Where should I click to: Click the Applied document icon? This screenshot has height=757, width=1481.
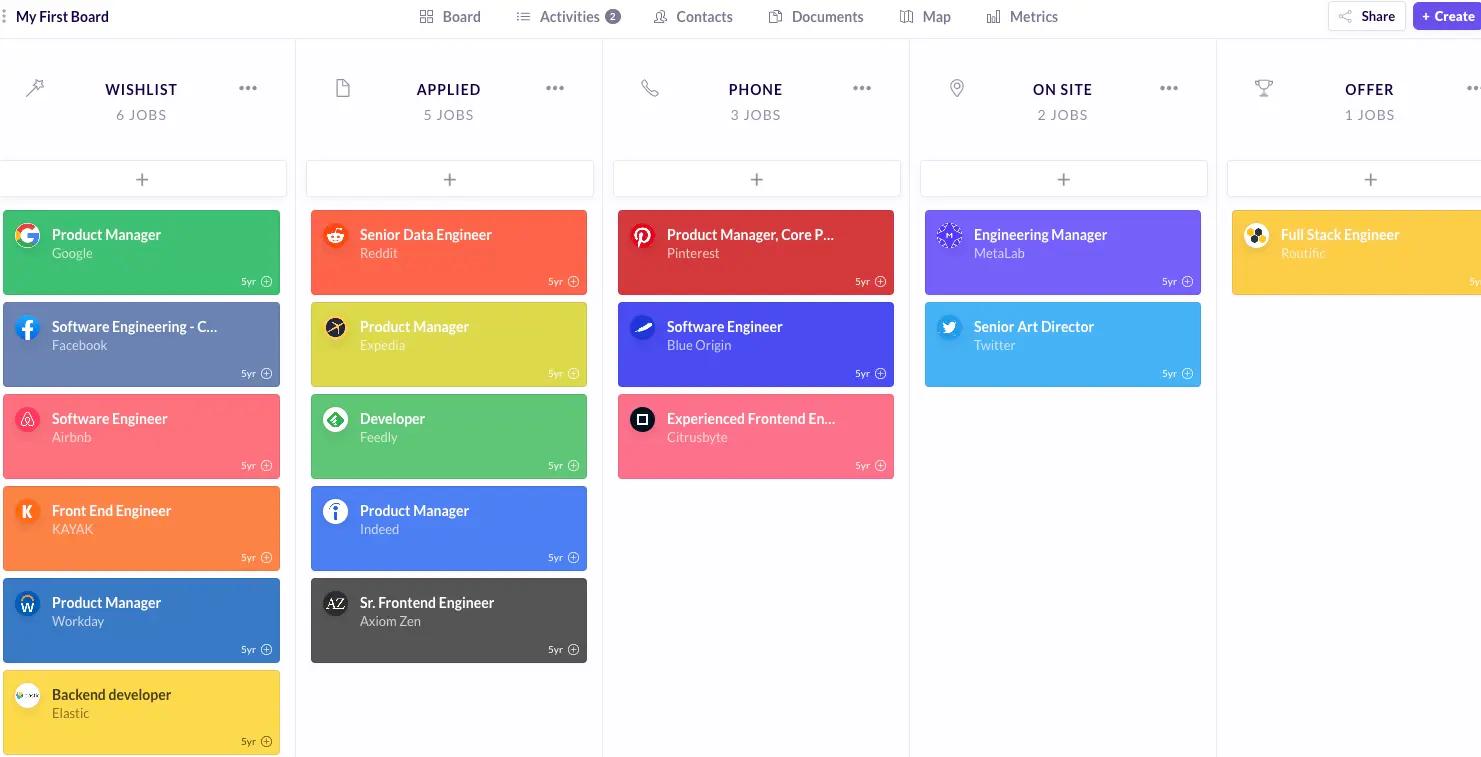[343, 89]
